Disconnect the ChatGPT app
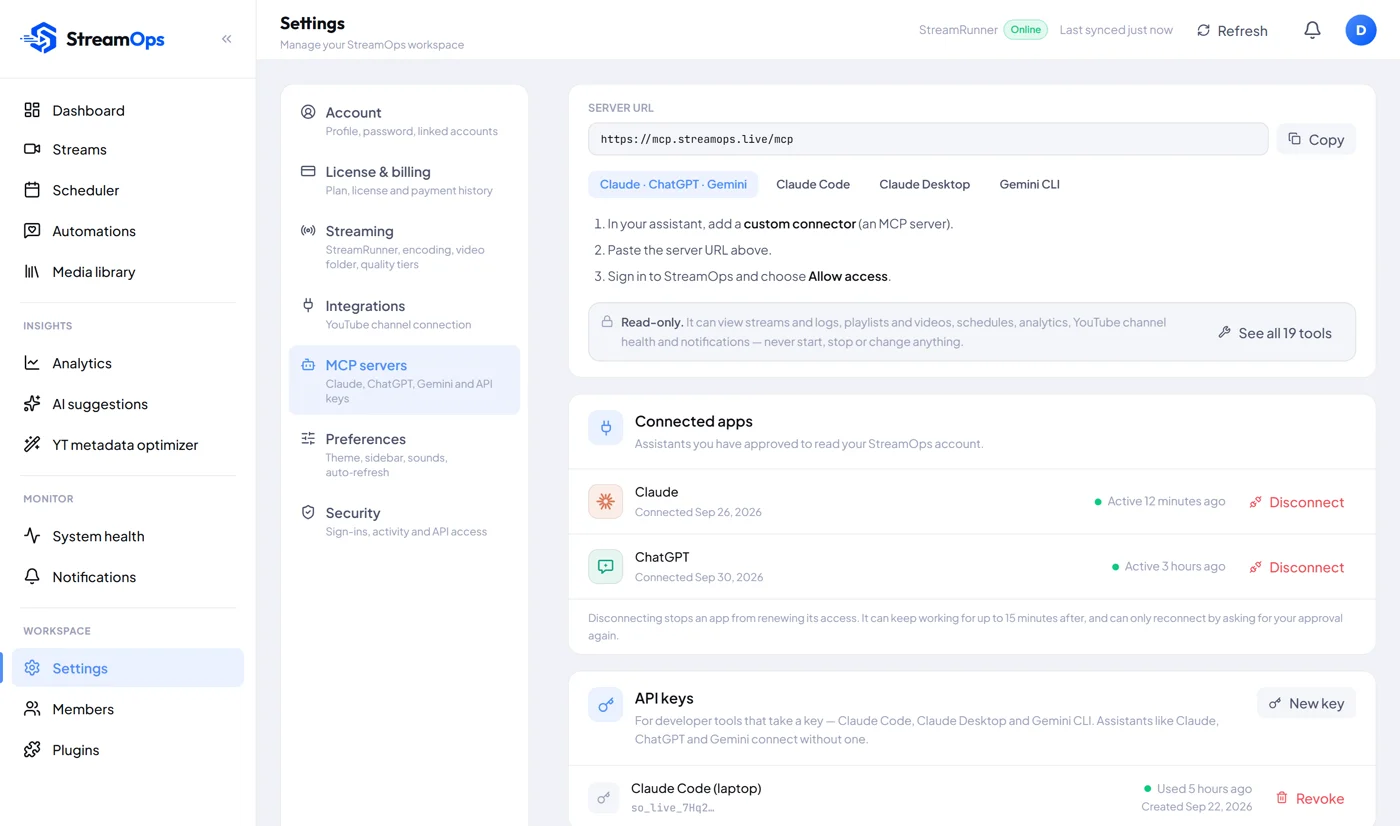 tap(1297, 567)
